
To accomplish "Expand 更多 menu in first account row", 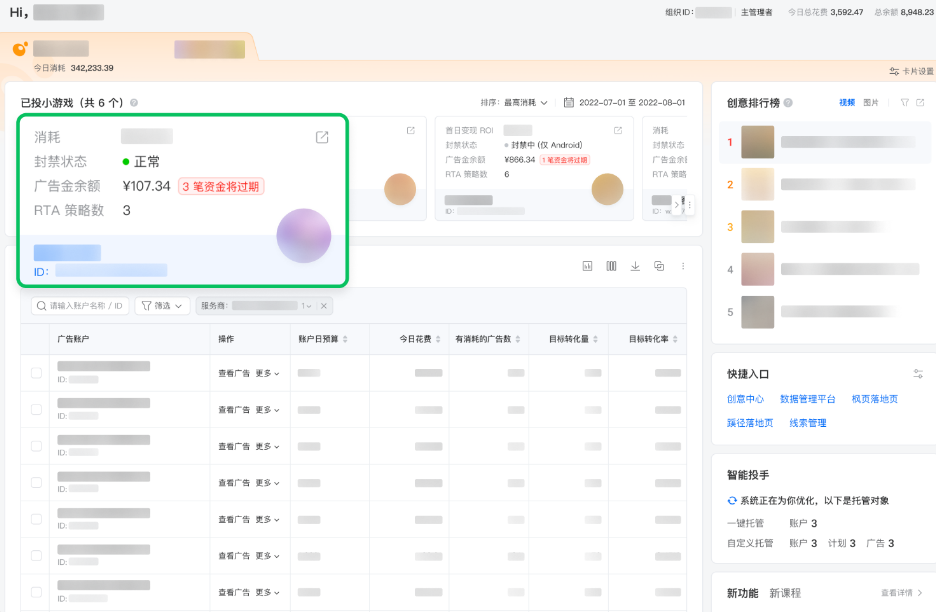I will 267,373.
